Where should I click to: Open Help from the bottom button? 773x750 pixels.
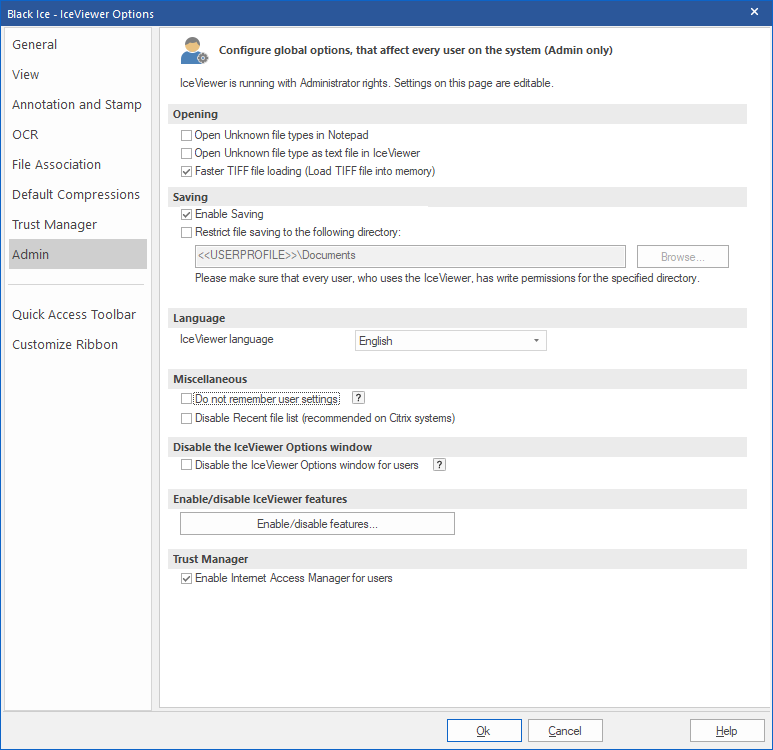coord(727,730)
